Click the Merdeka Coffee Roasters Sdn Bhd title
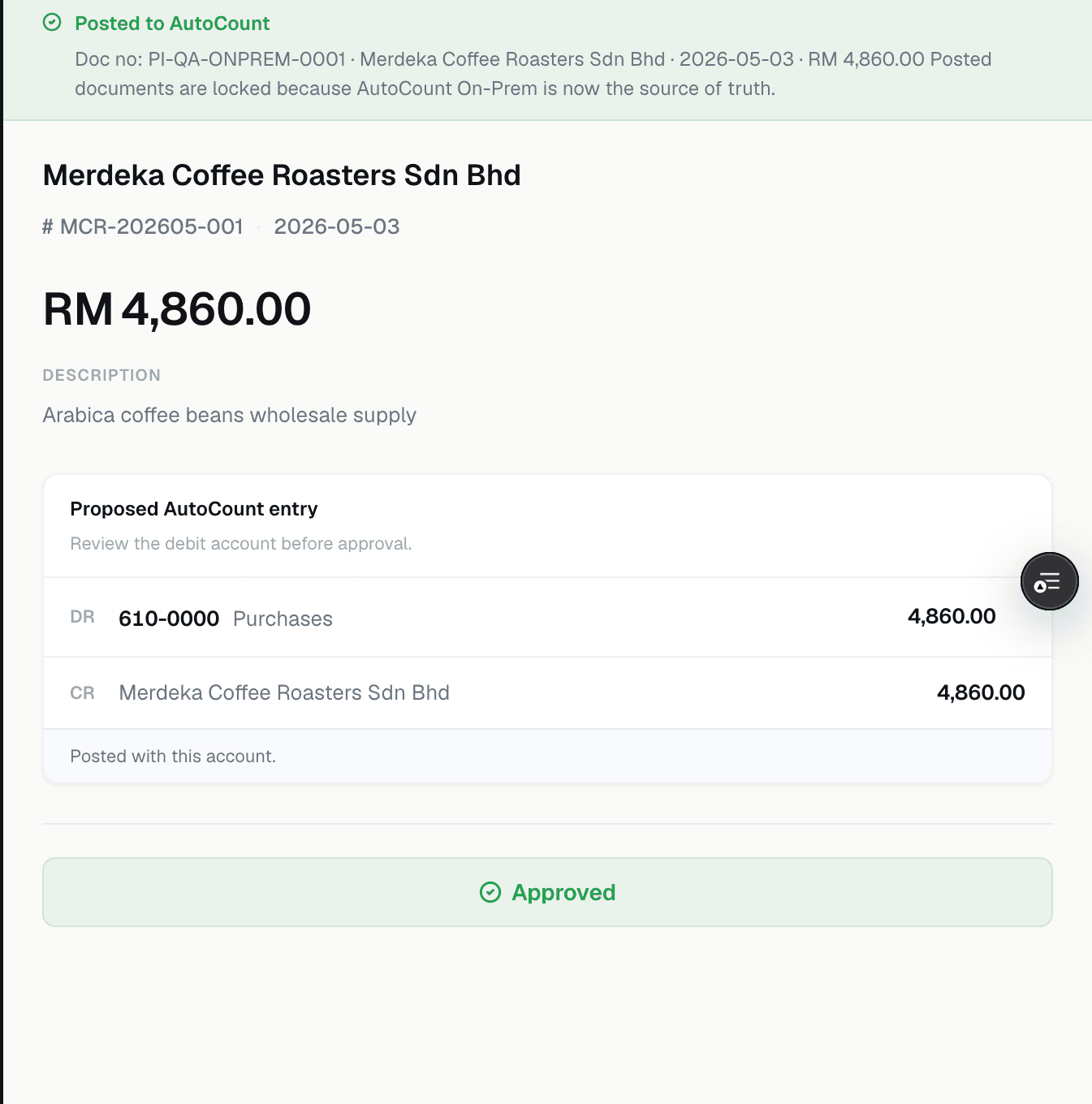1092x1104 pixels. point(282,175)
